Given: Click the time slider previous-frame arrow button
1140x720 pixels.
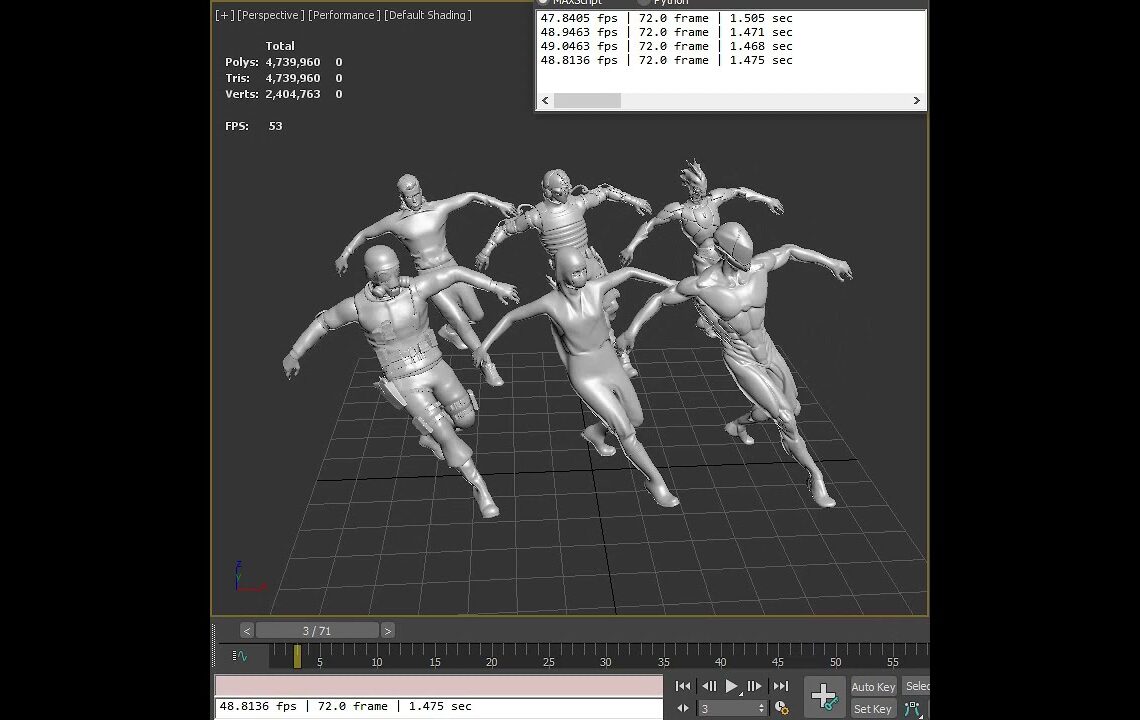Looking at the screenshot, I should click(x=246, y=630).
